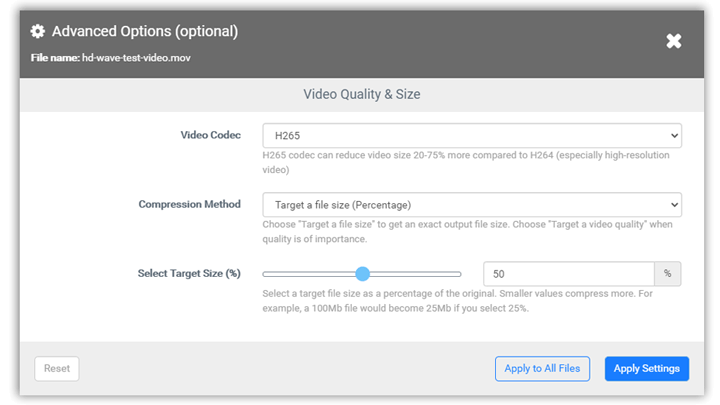Open the Video Codec dropdown showing H265
Image resolution: width=720 pixels, height=405 pixels.
[471, 135]
